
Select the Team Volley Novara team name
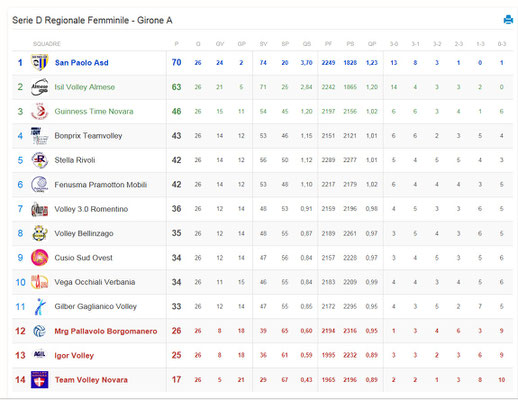pyautogui.click(x=91, y=380)
